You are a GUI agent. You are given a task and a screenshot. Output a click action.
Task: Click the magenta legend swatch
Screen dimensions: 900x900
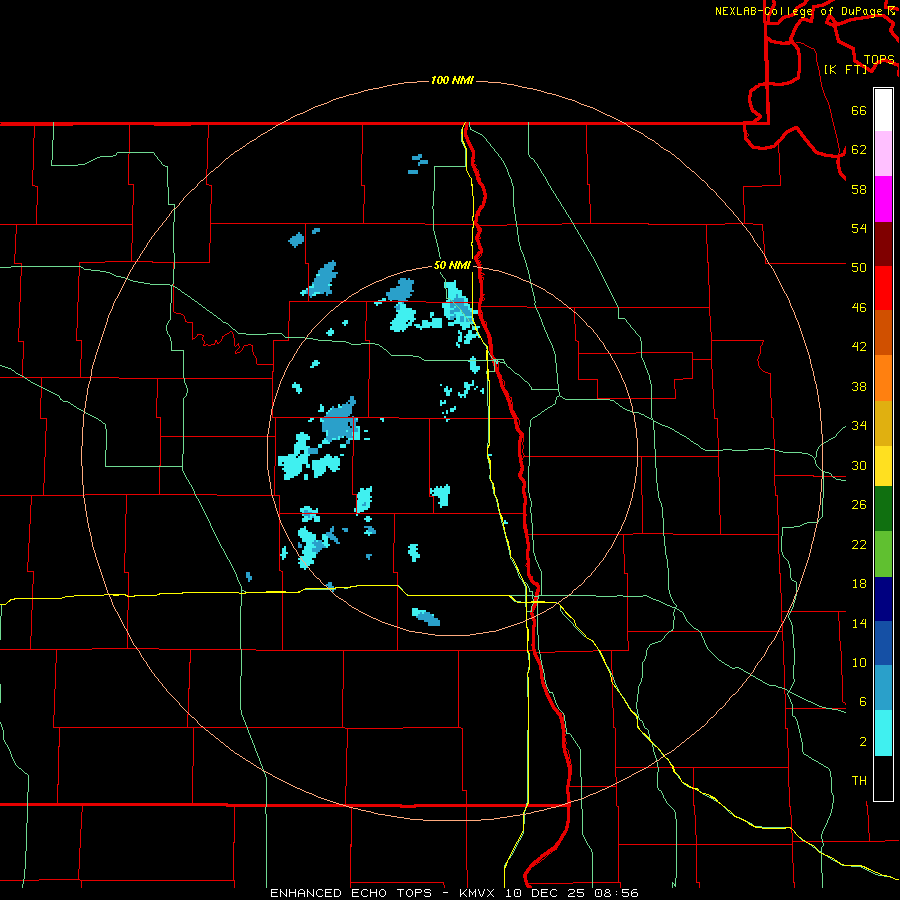click(883, 199)
